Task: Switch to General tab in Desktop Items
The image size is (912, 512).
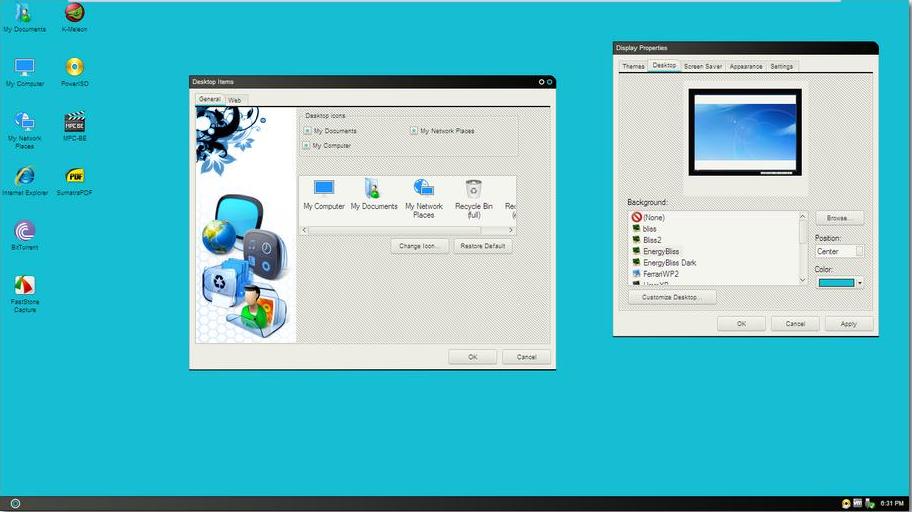Action: click(210, 99)
